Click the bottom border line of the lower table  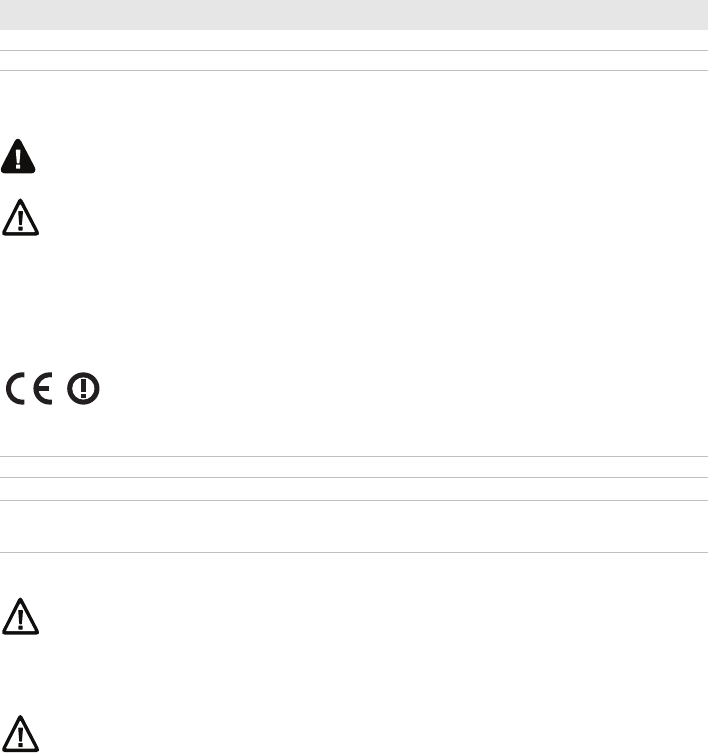pos(354,552)
